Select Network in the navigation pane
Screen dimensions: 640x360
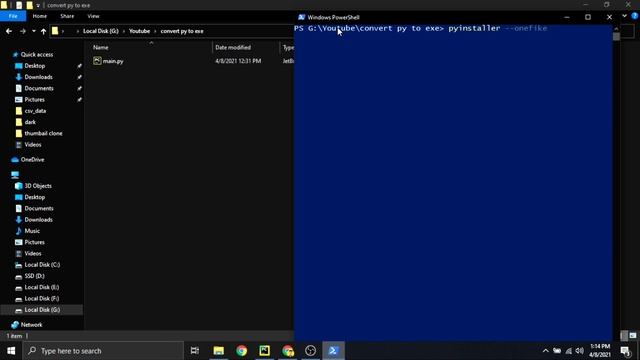31,325
